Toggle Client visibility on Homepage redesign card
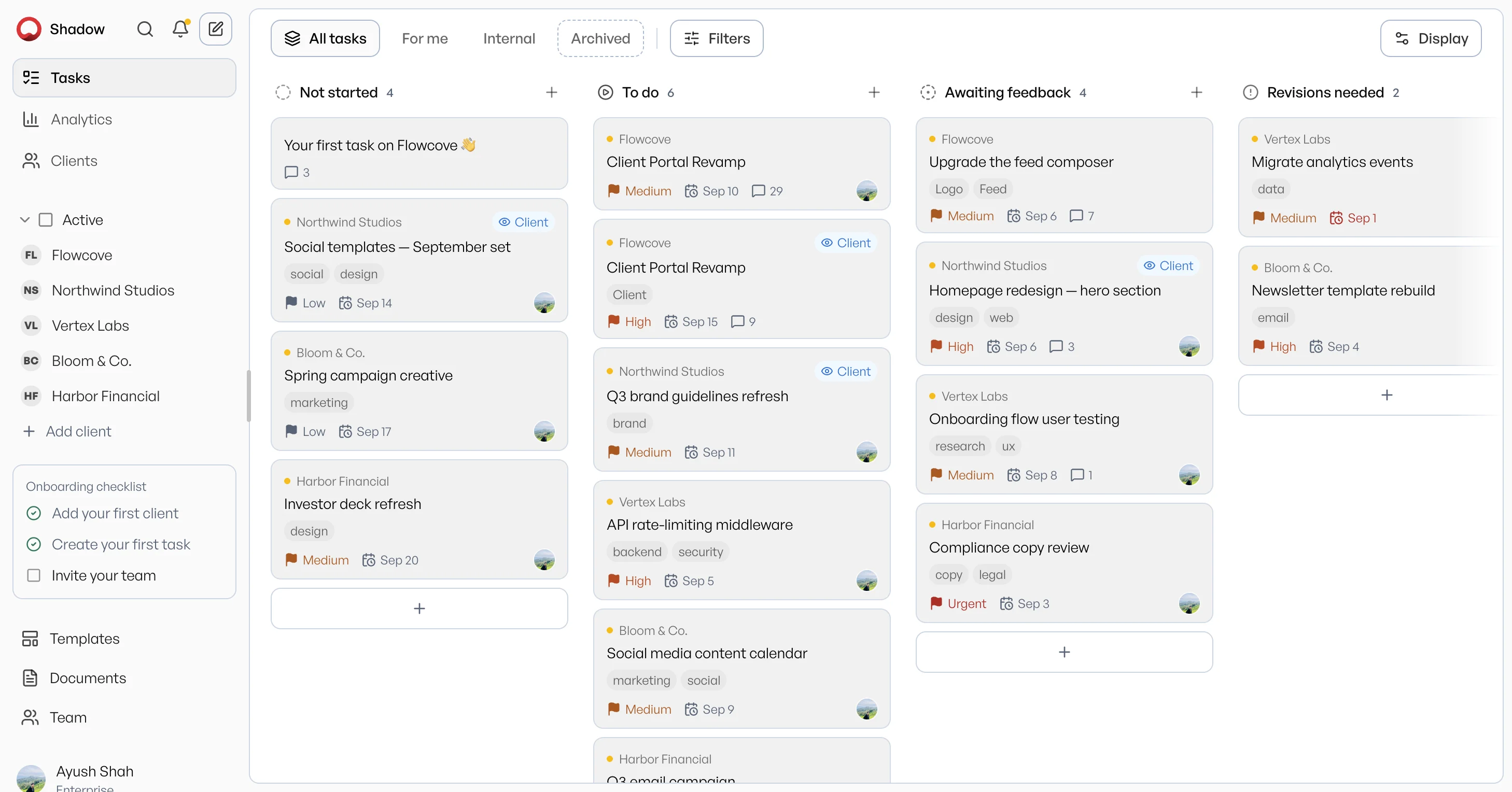The width and height of the screenshot is (1512, 792). coord(1168,265)
